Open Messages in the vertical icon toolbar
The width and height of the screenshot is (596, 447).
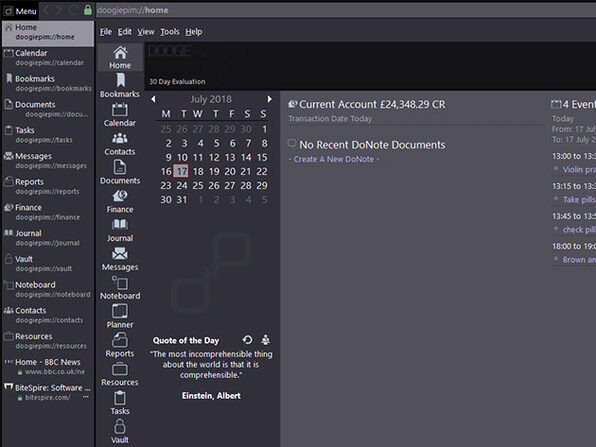click(x=120, y=259)
